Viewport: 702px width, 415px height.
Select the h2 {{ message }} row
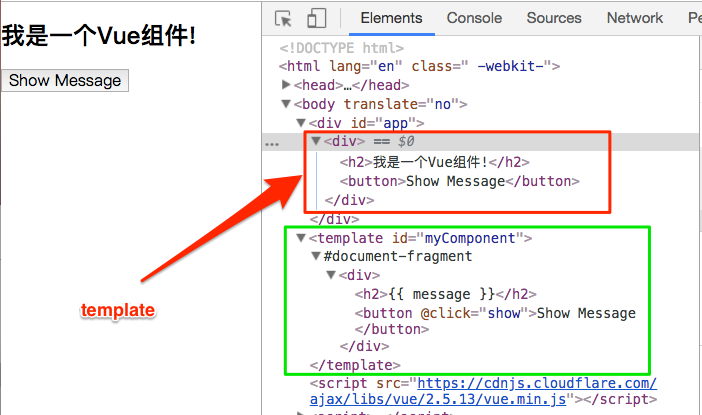coord(445,294)
